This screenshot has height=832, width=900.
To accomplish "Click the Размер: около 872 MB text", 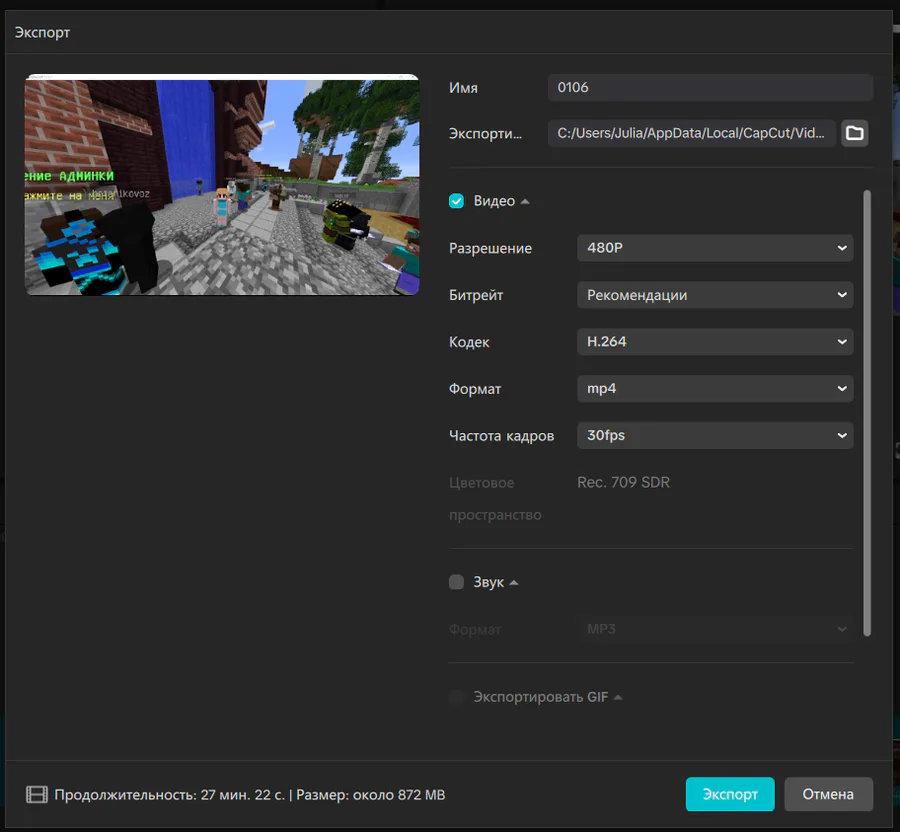I will (x=370, y=795).
